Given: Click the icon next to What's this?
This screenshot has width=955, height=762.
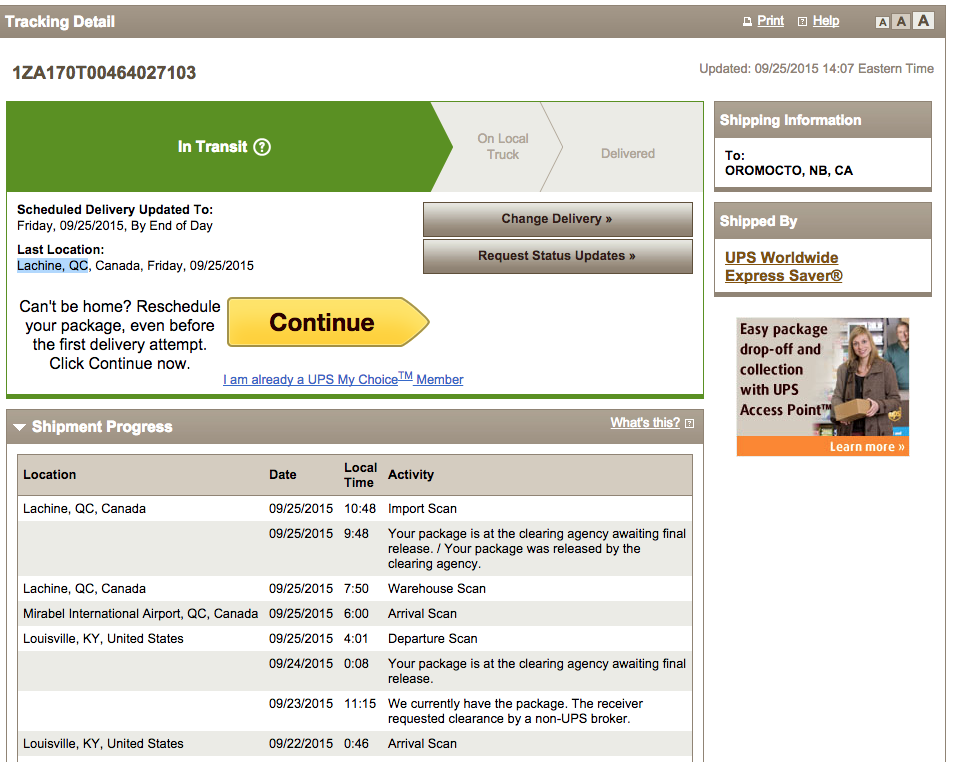Looking at the screenshot, I should point(689,423).
